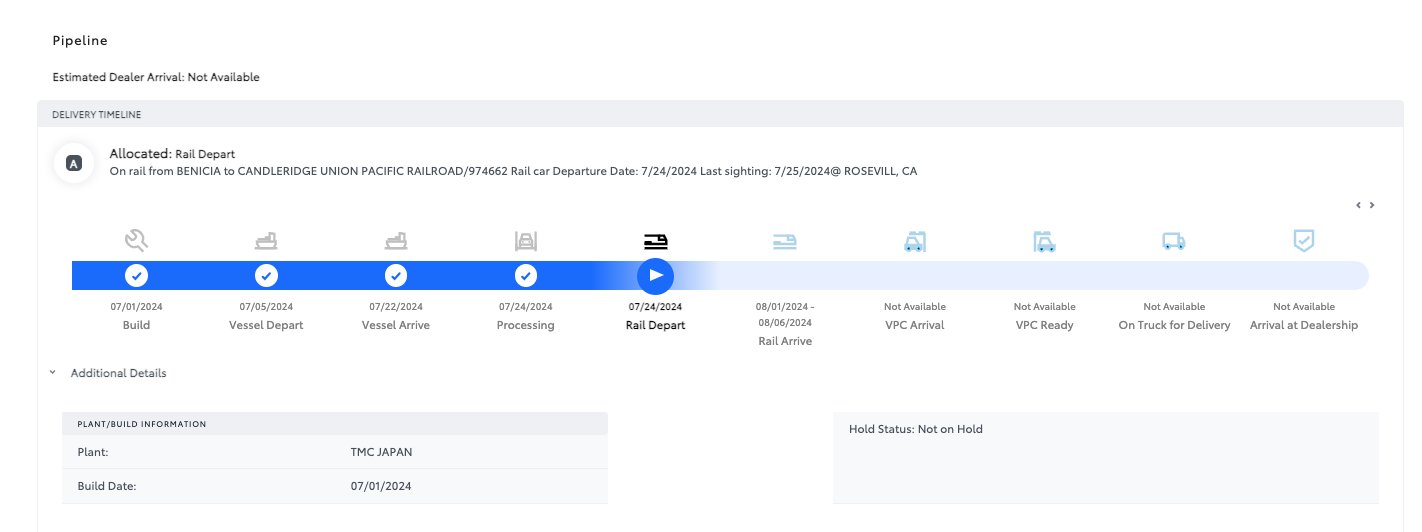Viewport: 1422px width, 532px height.
Task: Click the Vessel Depart ship icon
Action: click(x=266, y=240)
